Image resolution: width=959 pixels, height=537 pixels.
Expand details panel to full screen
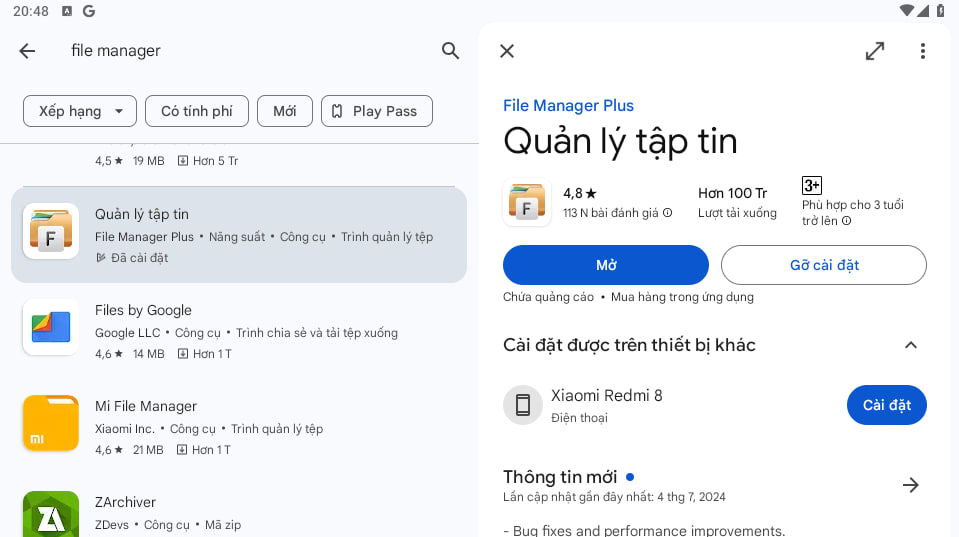874,51
